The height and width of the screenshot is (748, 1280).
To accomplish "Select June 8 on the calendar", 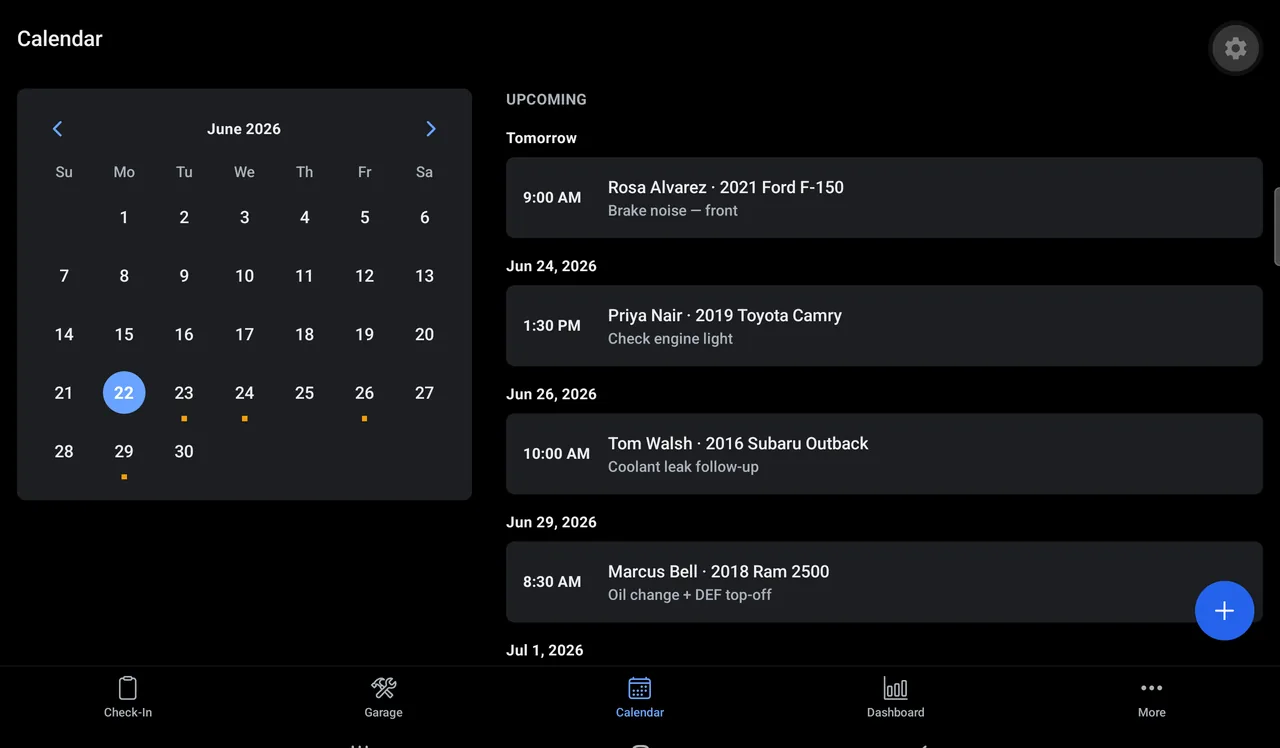I will [124, 276].
